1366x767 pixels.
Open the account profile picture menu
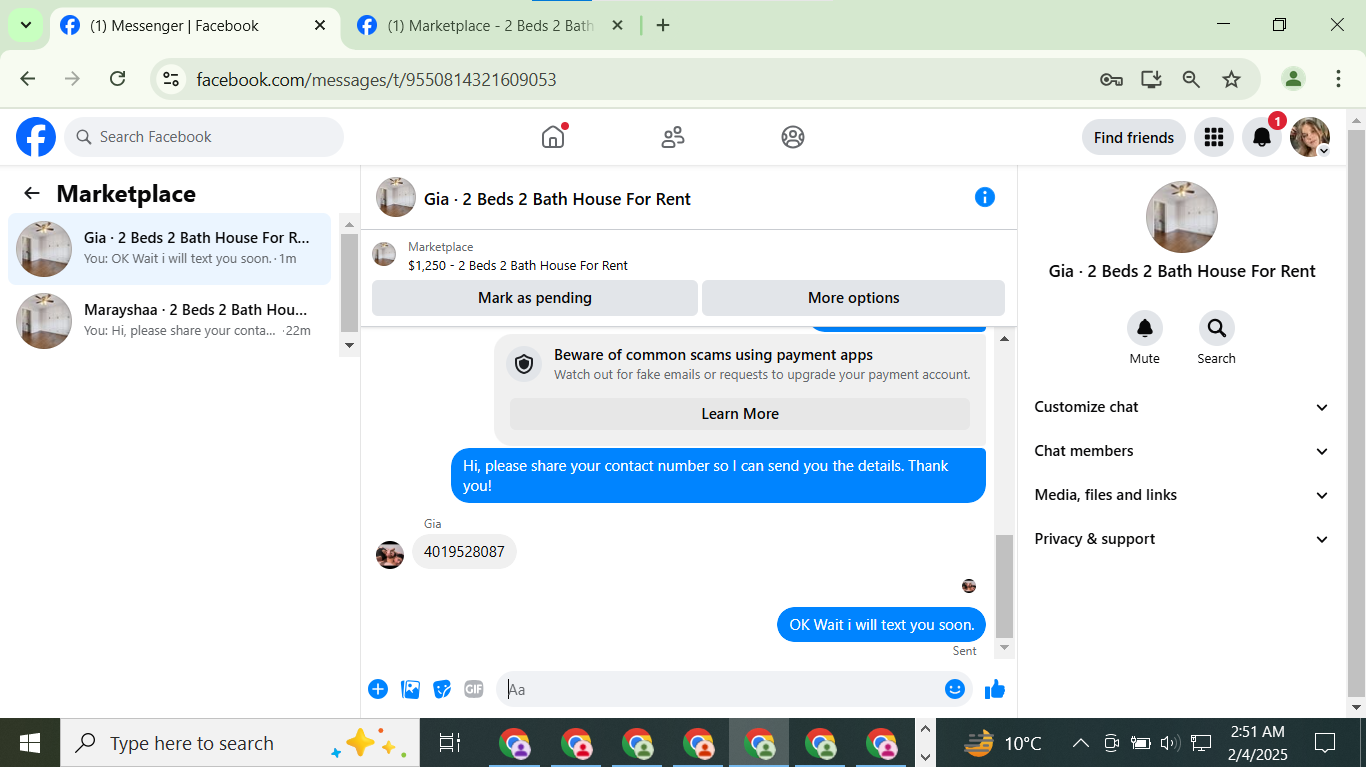pos(1310,137)
